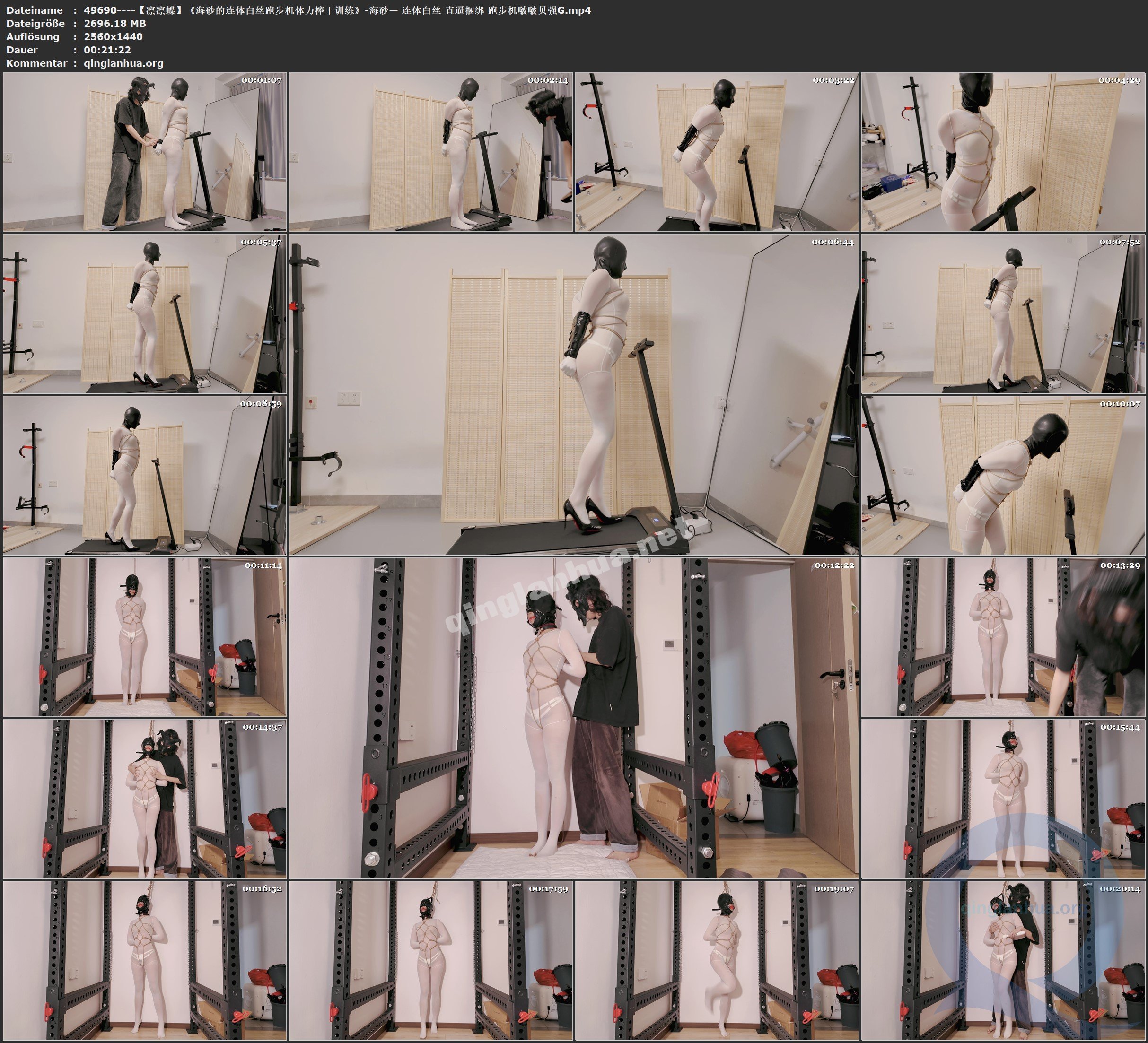Screen dimensions: 1148x1043
Task: Click the 2696.18 MB file size value
Action: tap(114, 23)
